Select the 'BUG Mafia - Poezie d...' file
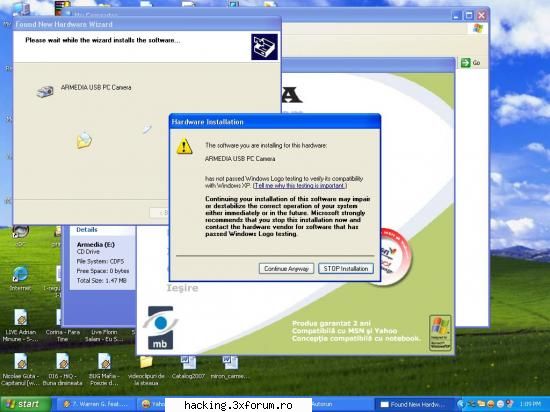The image size is (550, 412). pyautogui.click(x=104, y=369)
